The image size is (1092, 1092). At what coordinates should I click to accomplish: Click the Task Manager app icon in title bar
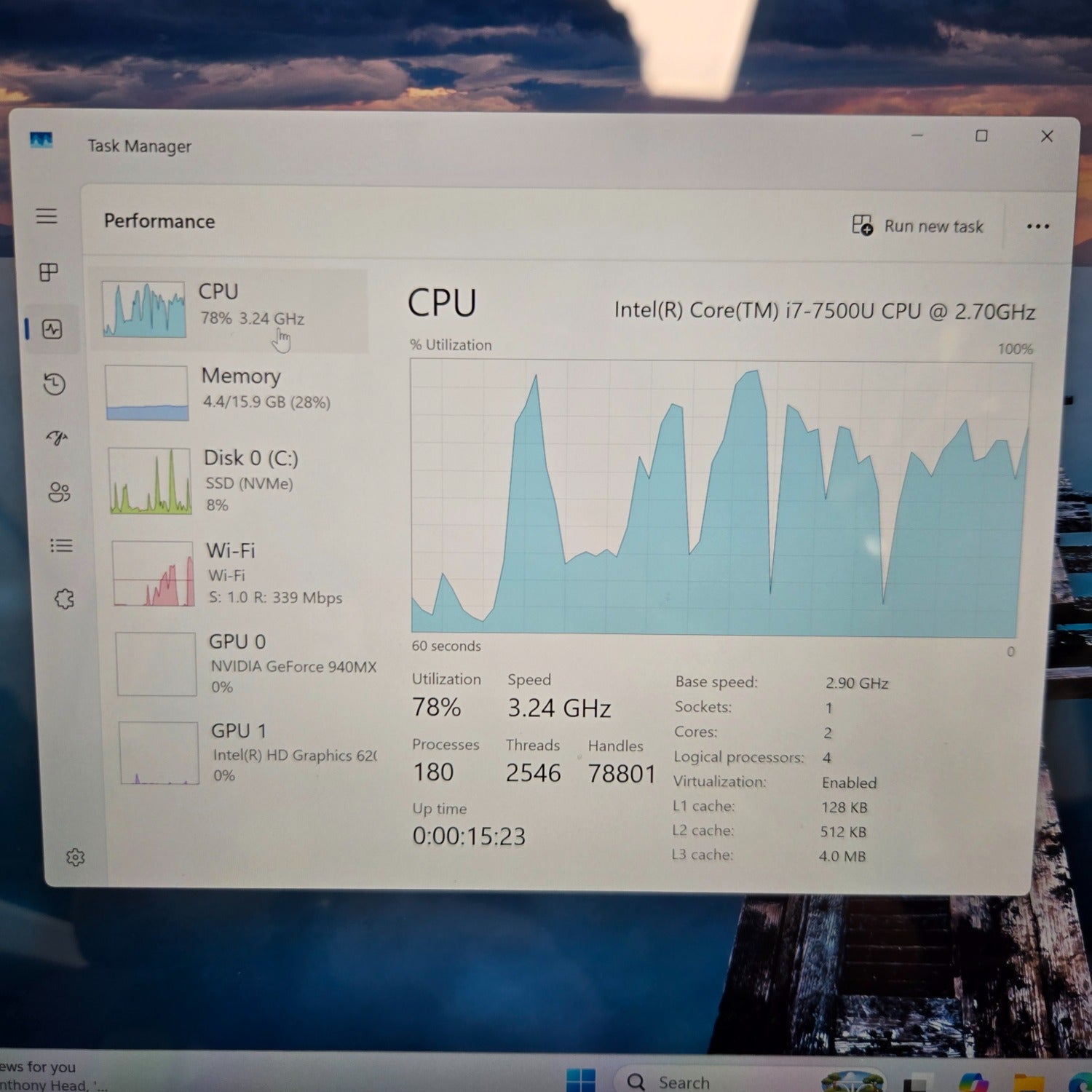point(41,140)
